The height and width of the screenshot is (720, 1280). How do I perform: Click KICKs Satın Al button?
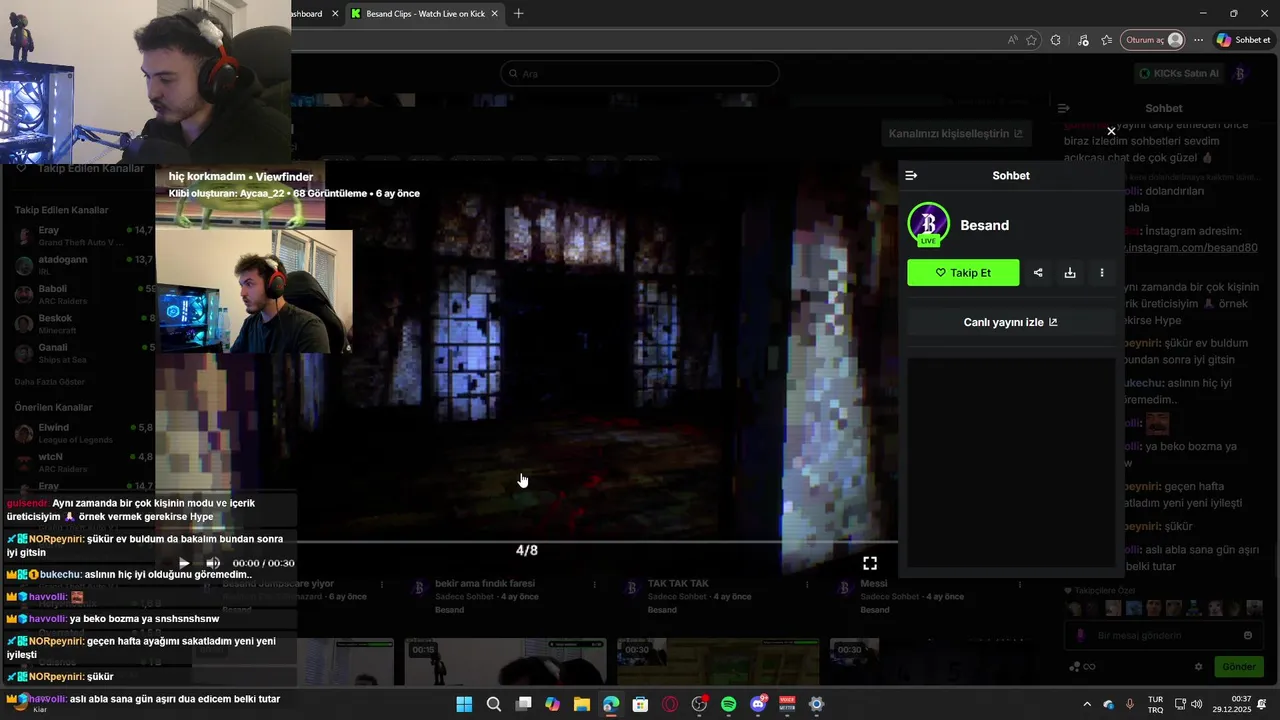coord(1179,73)
